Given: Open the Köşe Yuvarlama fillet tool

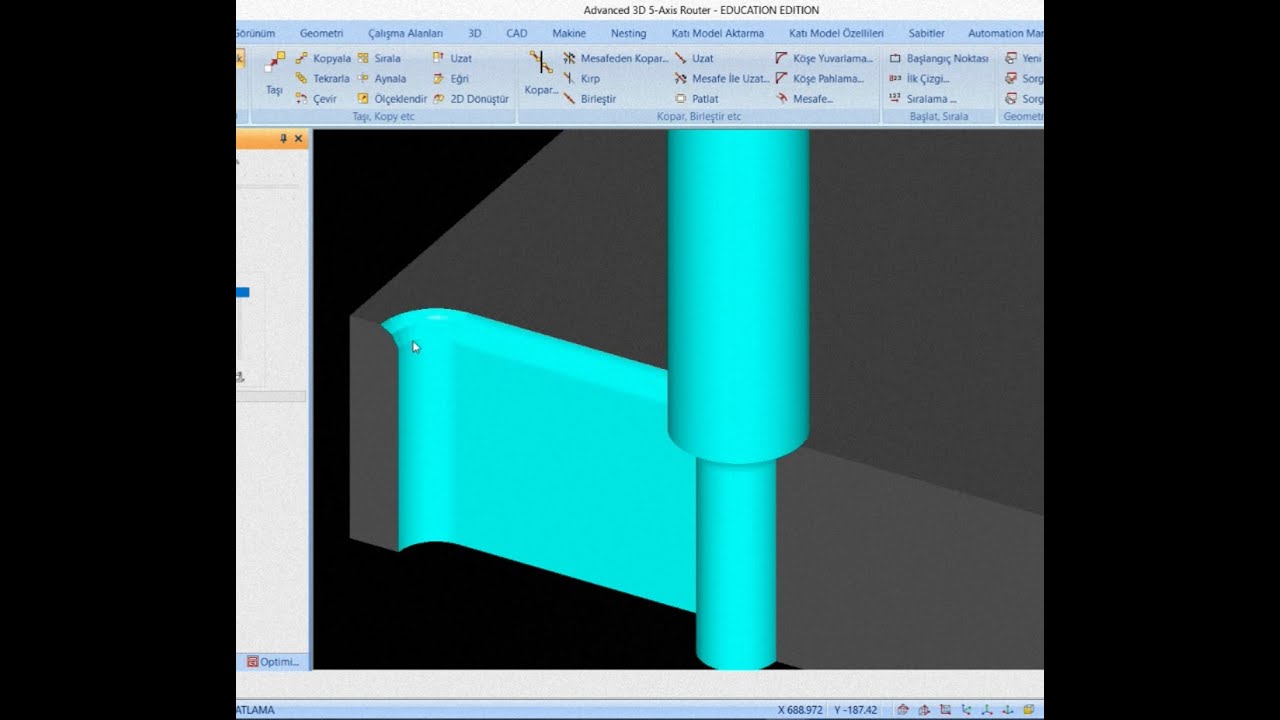Looking at the screenshot, I should pyautogui.click(x=824, y=58).
